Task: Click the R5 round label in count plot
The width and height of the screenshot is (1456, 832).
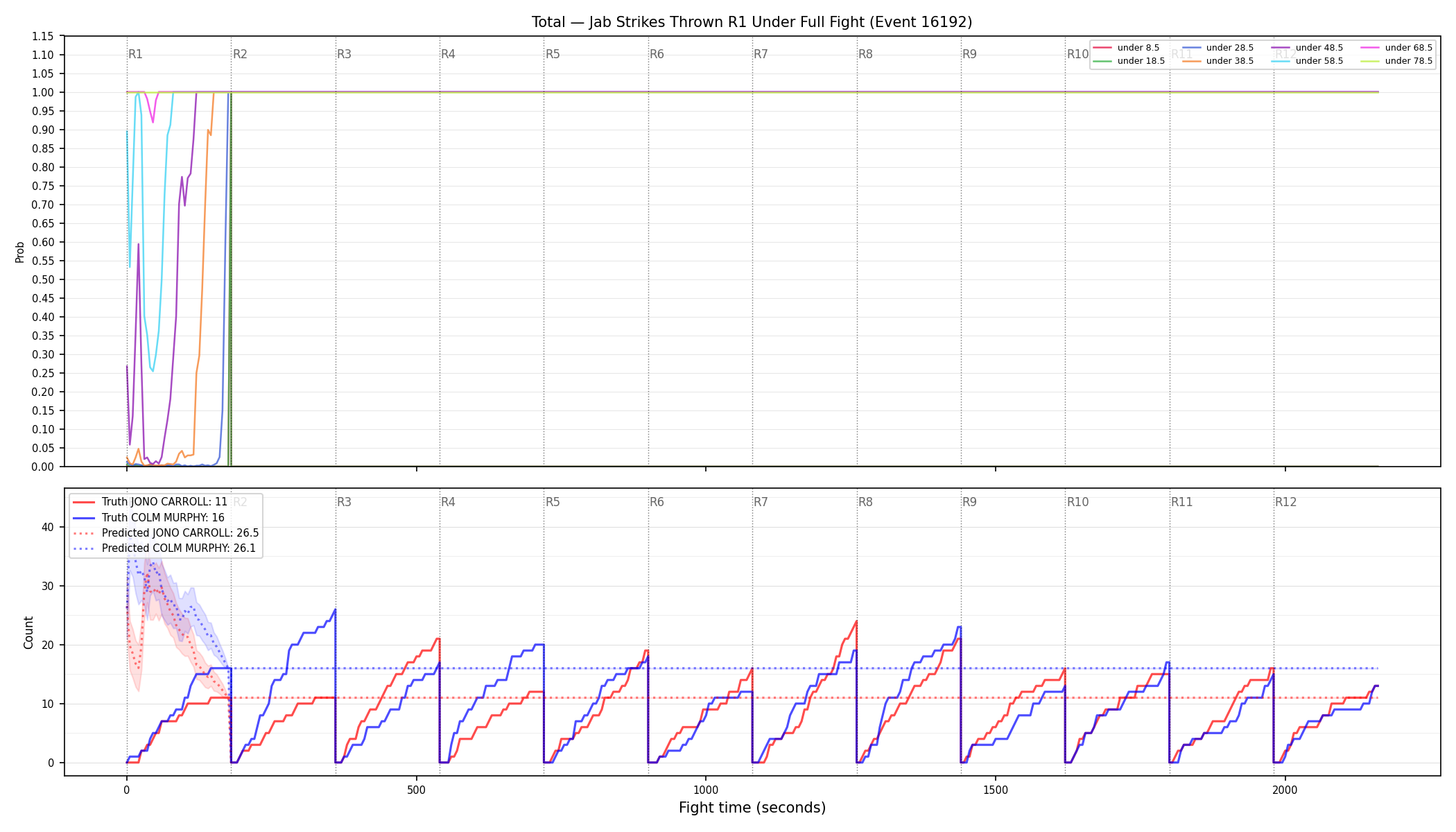Action: pos(553,502)
